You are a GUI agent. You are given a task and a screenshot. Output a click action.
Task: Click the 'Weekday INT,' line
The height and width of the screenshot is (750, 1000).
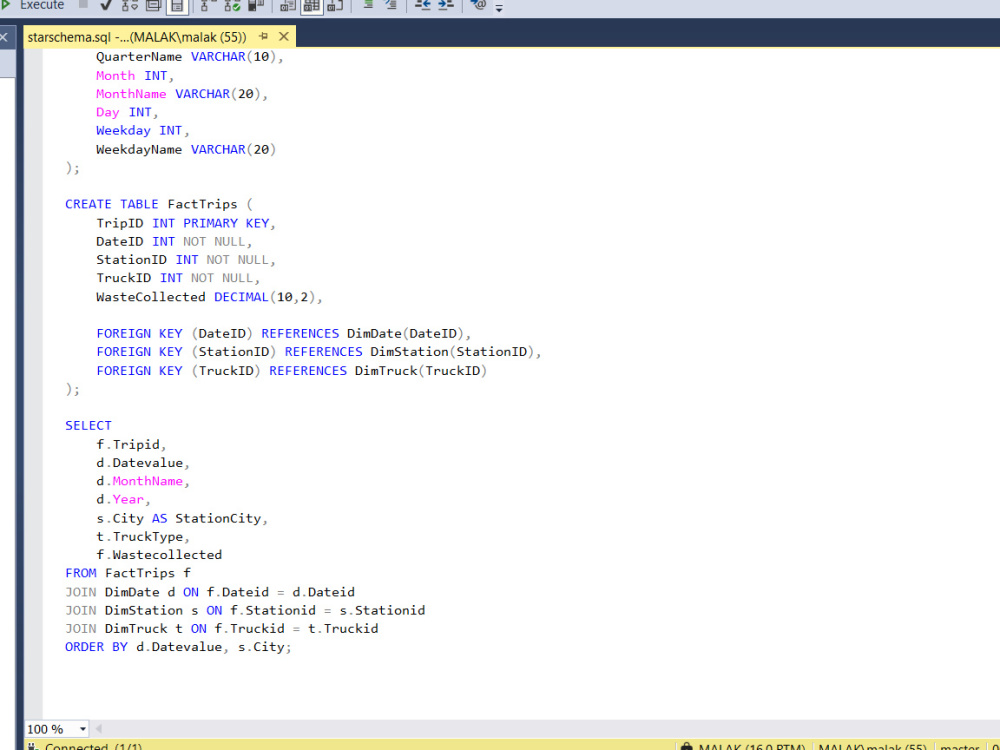click(x=143, y=131)
